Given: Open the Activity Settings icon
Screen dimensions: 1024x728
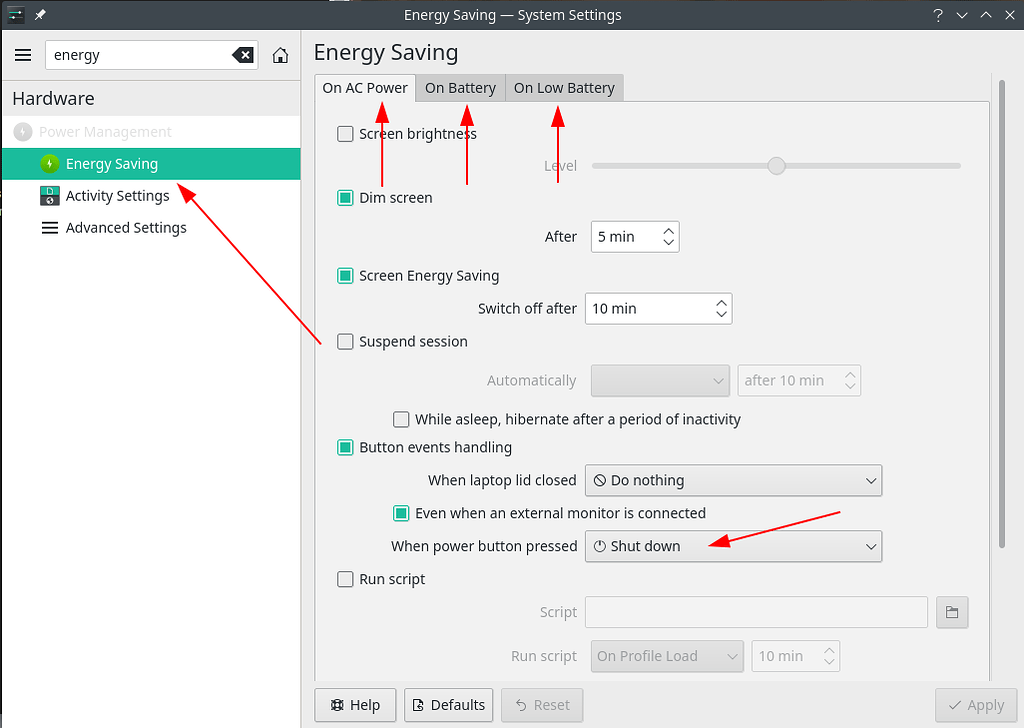Looking at the screenshot, I should [49, 196].
